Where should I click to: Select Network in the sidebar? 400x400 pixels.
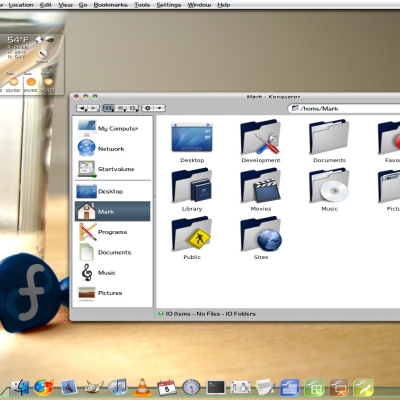point(113,149)
